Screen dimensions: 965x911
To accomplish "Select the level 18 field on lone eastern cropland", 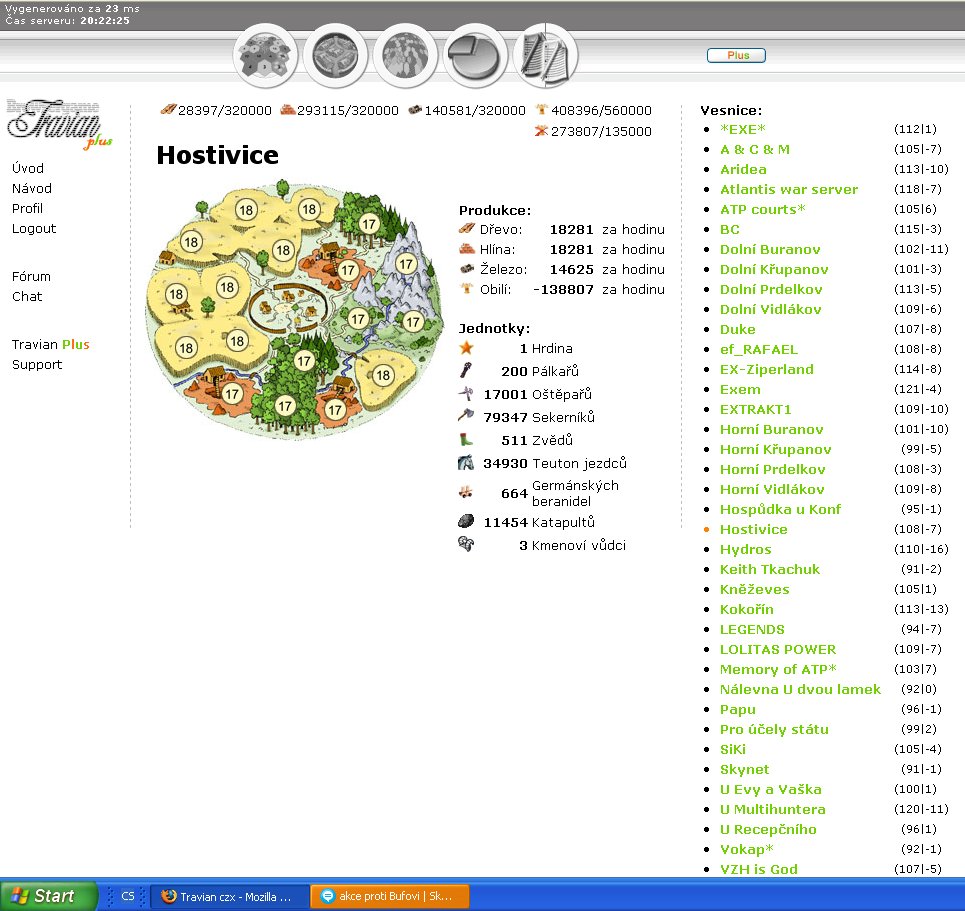I will pos(383,375).
